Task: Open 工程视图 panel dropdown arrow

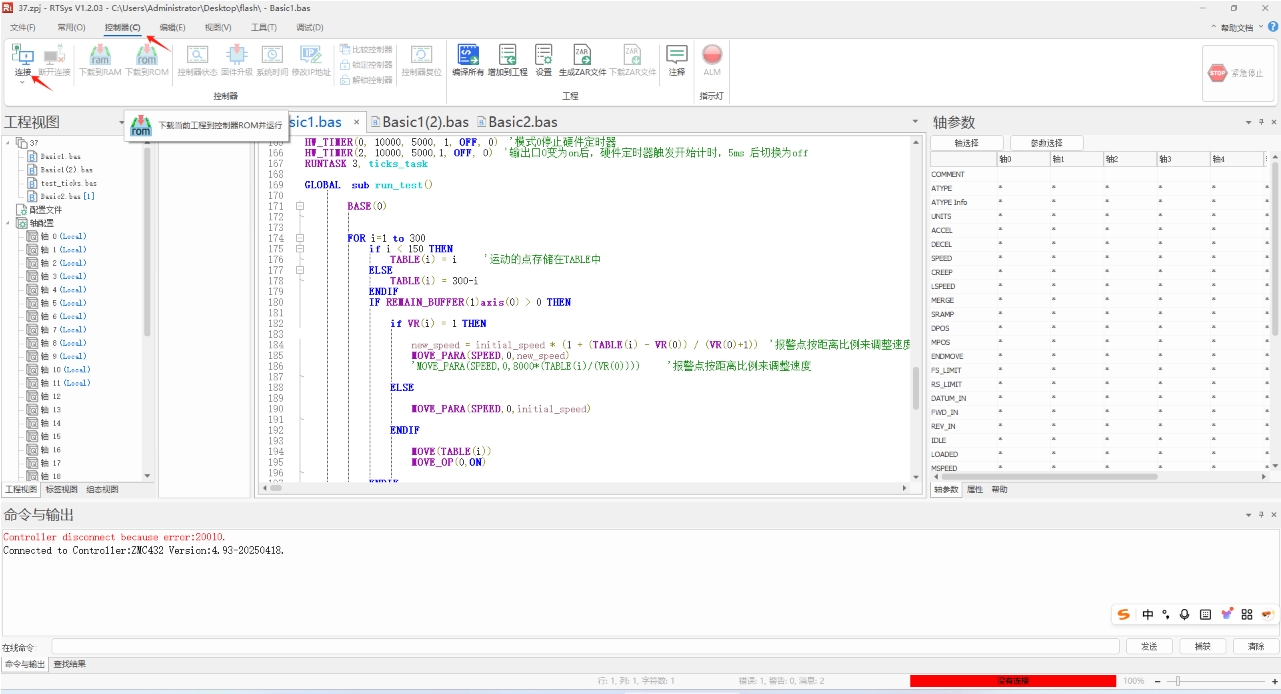Action: click(x=121, y=122)
